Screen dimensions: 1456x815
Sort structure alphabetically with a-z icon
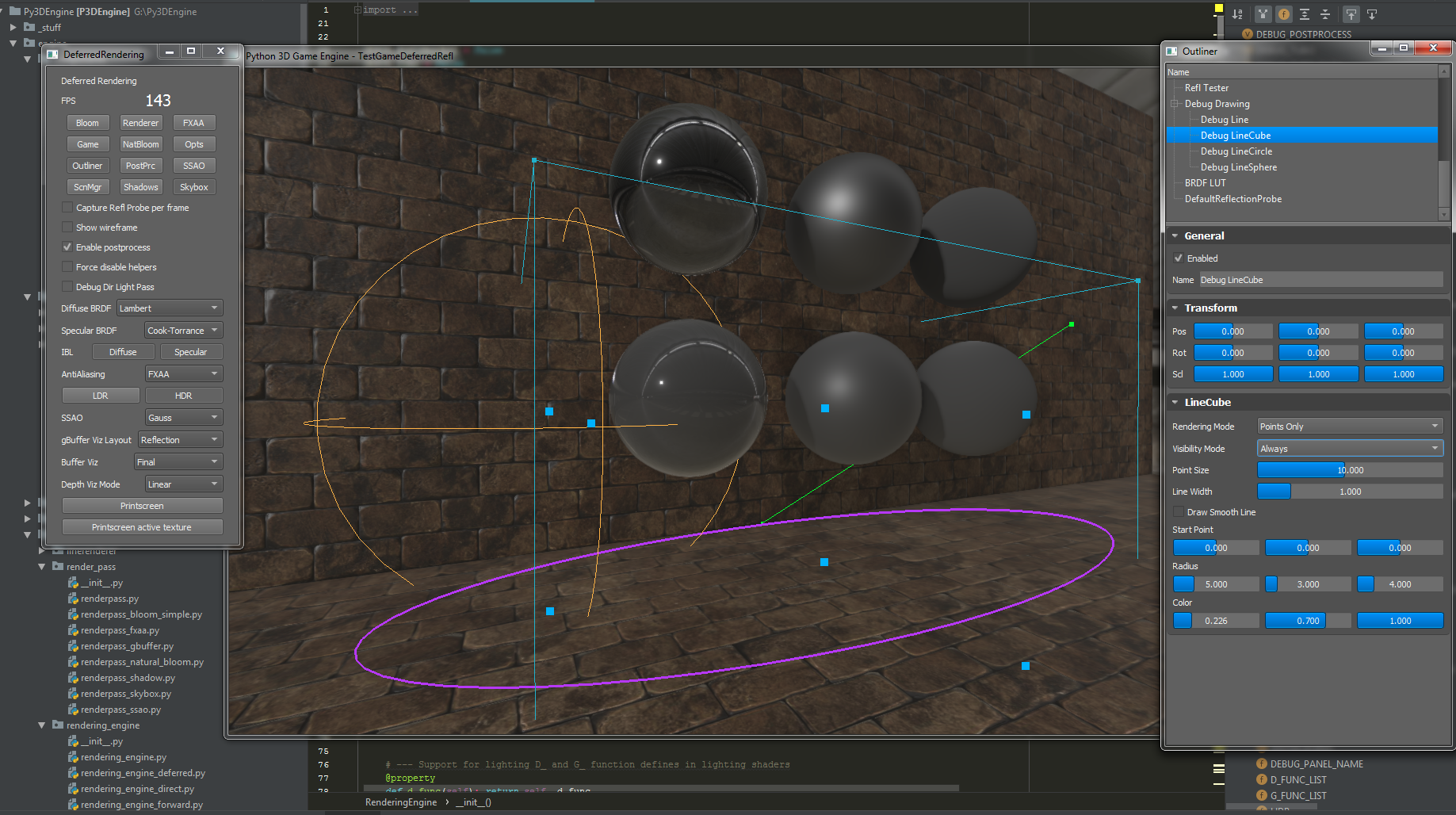(1238, 14)
